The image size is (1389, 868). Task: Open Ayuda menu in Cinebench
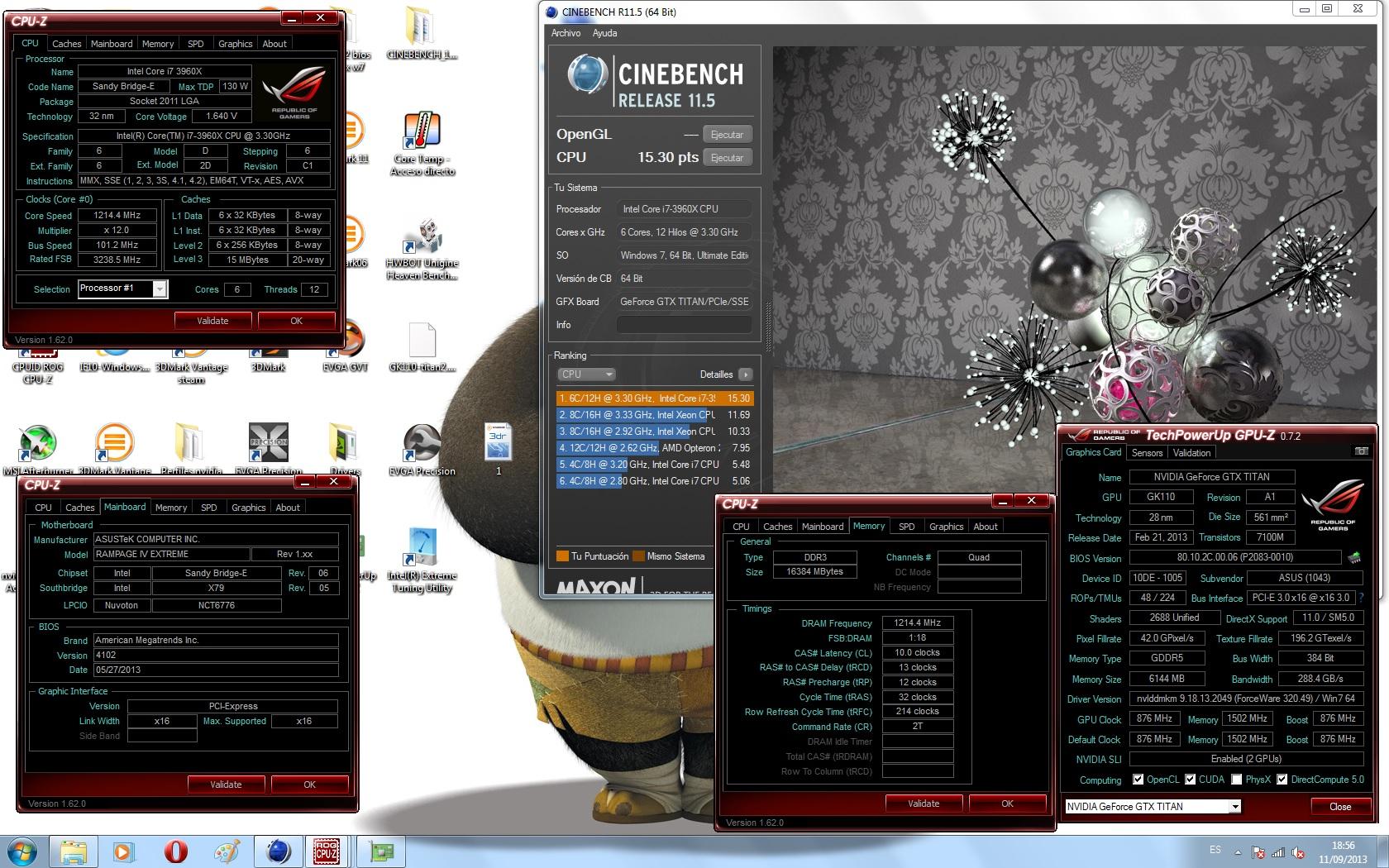point(604,33)
